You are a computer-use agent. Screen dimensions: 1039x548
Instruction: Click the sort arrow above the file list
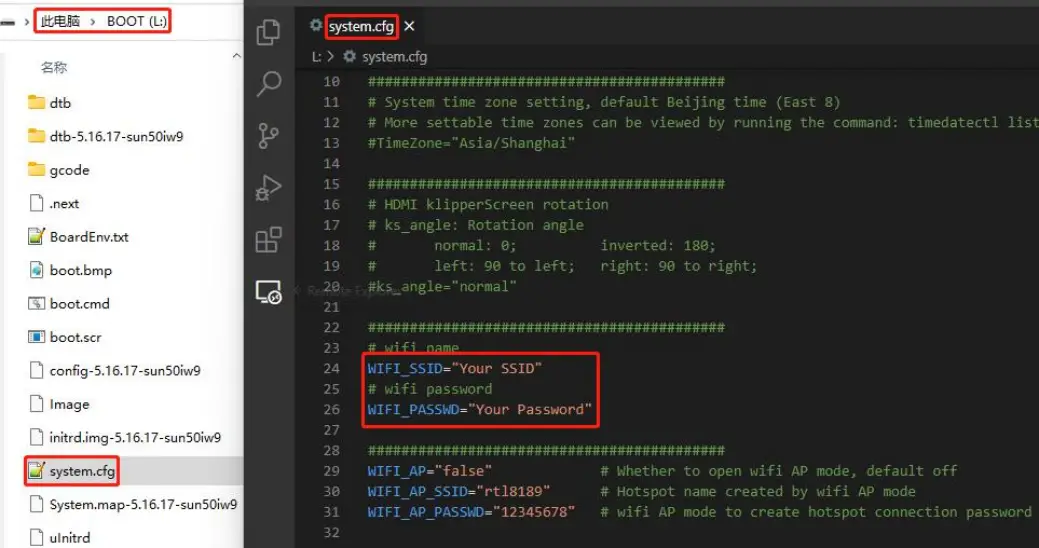pyautogui.click(x=237, y=56)
